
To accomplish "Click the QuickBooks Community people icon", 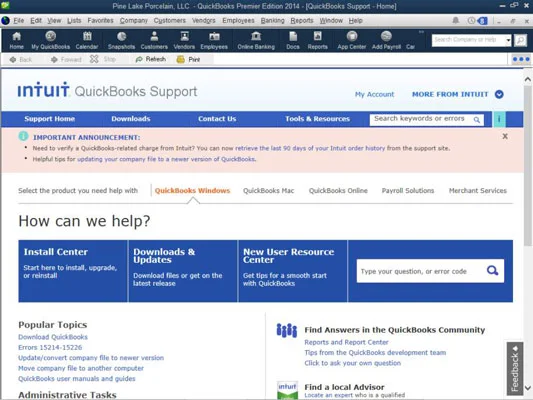I will click(x=287, y=330).
